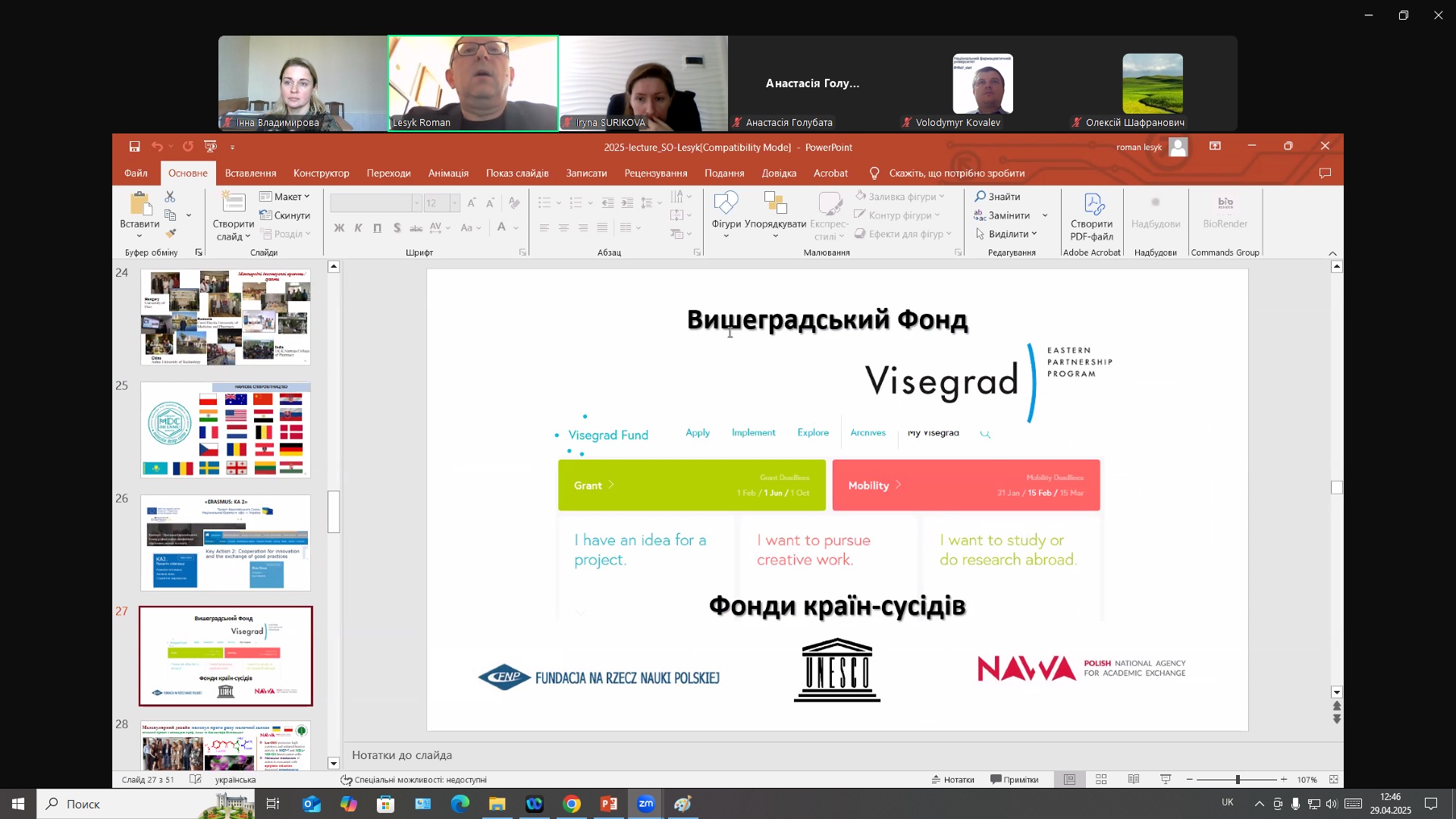Toggle the Нотатки notes pane
This screenshot has width=1456, height=819.
pos(953,780)
